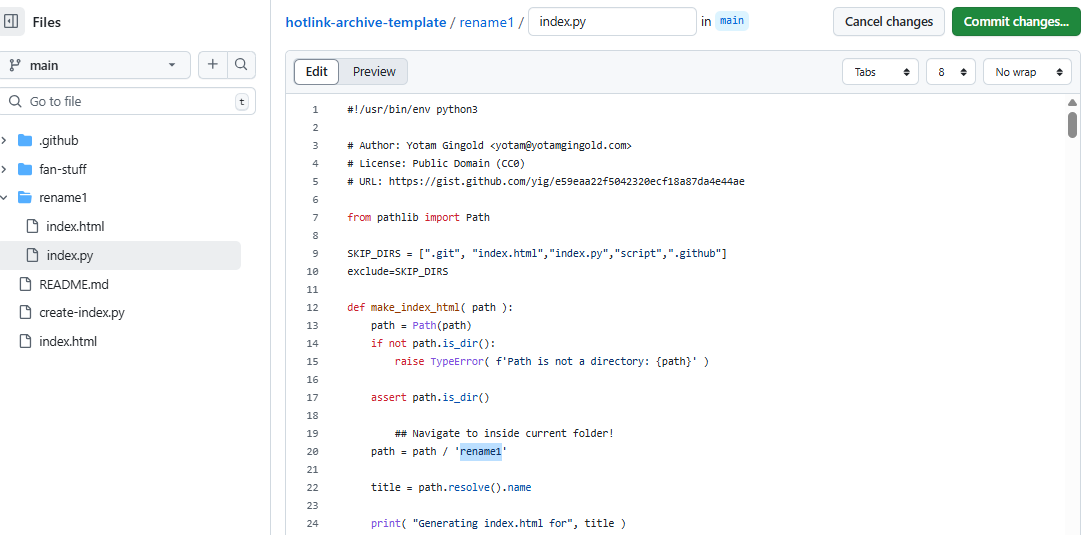Viewport: 1081px width, 535px height.
Task: Click the README.md file icon
Action: pos(25,284)
